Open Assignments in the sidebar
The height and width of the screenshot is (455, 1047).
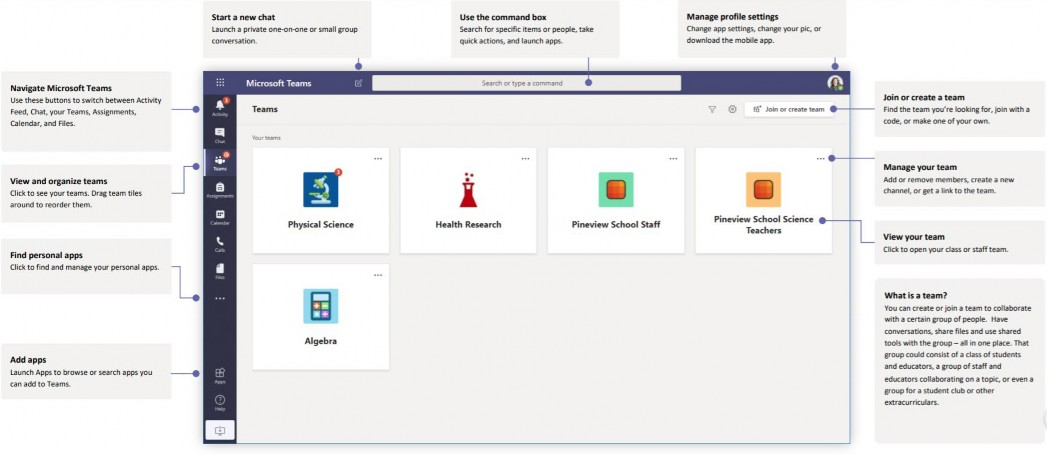pyautogui.click(x=220, y=190)
